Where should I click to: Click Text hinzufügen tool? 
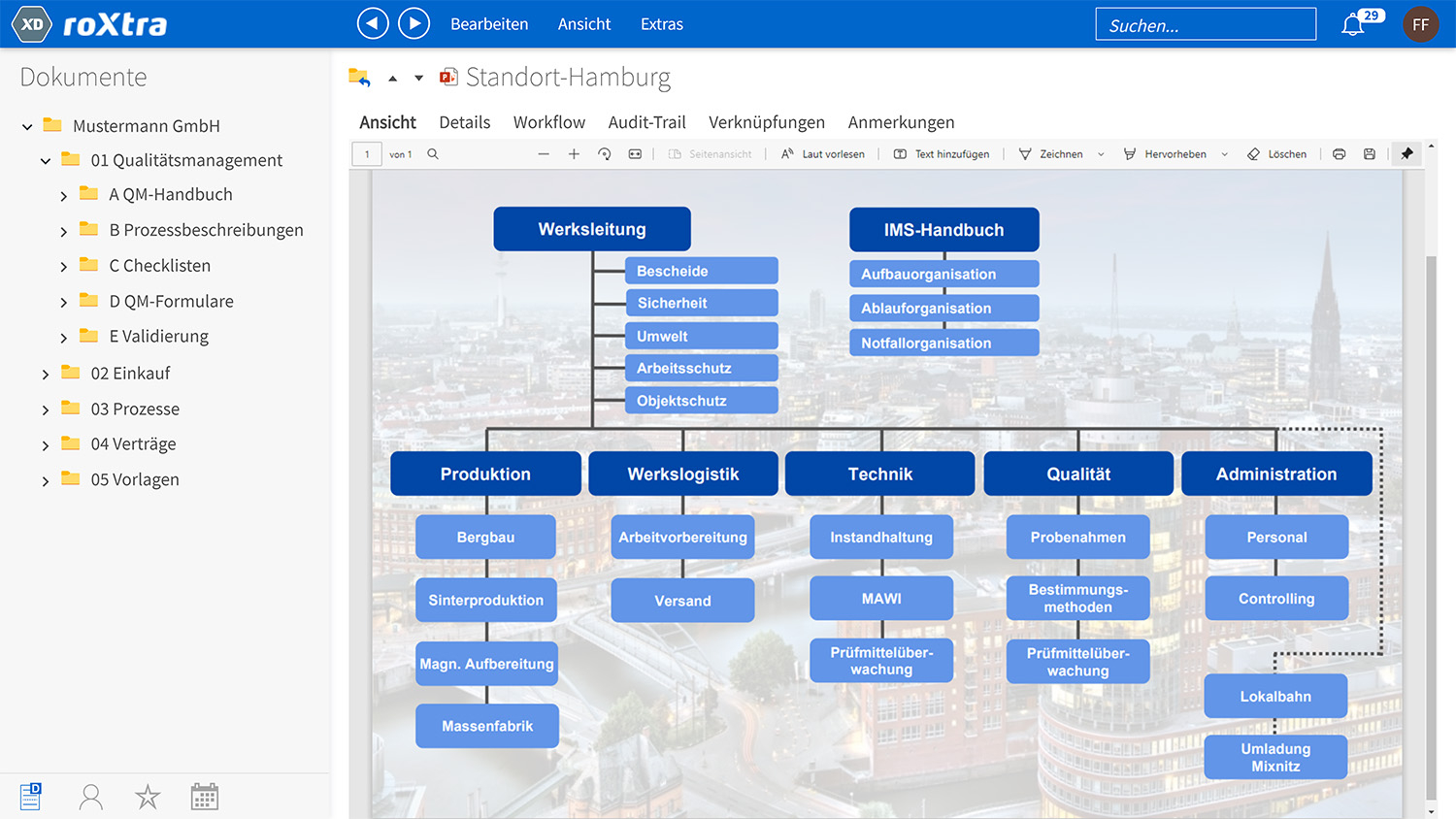tap(942, 154)
